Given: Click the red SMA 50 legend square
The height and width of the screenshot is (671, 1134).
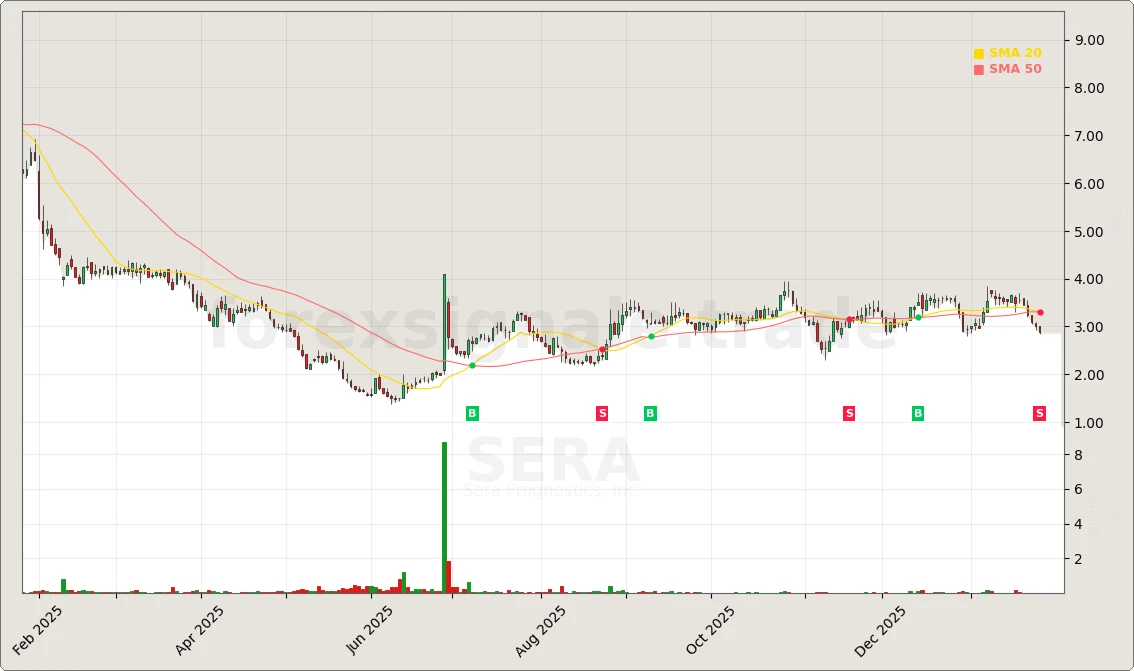Looking at the screenshot, I should (x=979, y=68).
